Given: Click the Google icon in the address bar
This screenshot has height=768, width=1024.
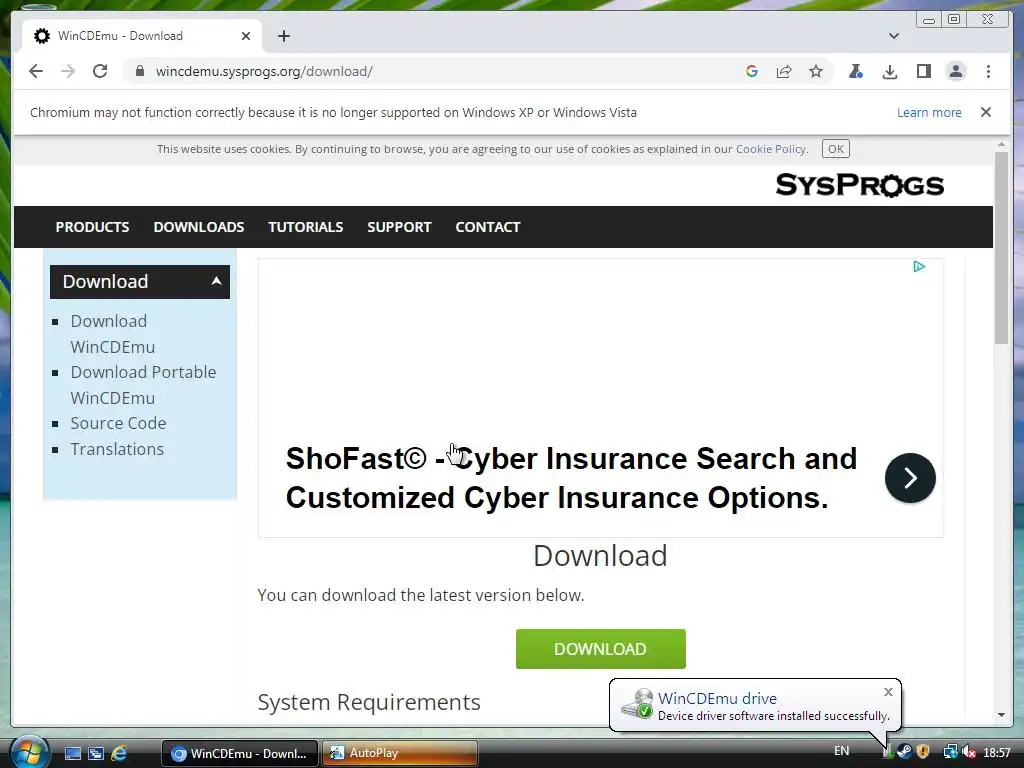Looking at the screenshot, I should point(752,71).
